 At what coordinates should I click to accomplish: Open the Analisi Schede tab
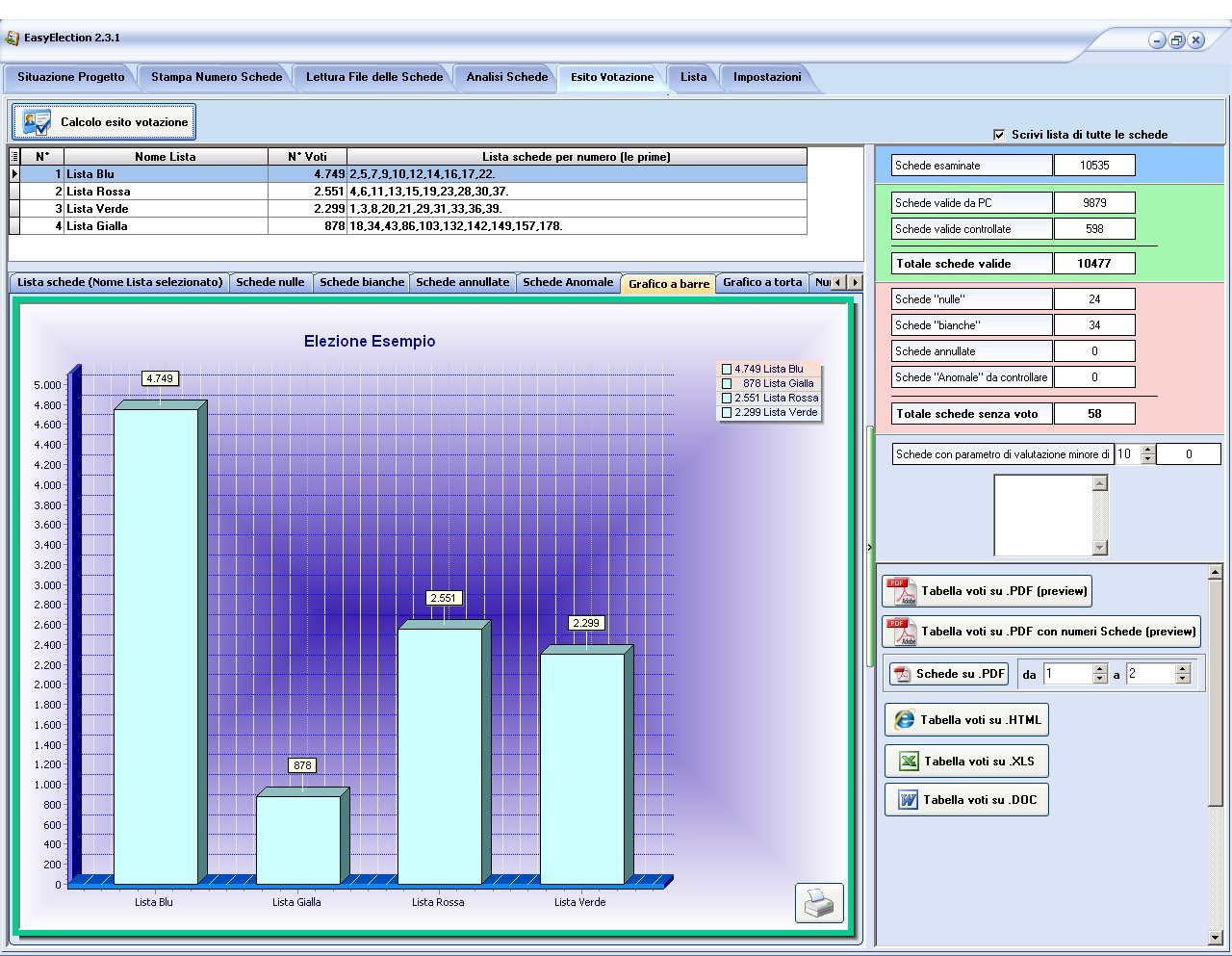[506, 77]
